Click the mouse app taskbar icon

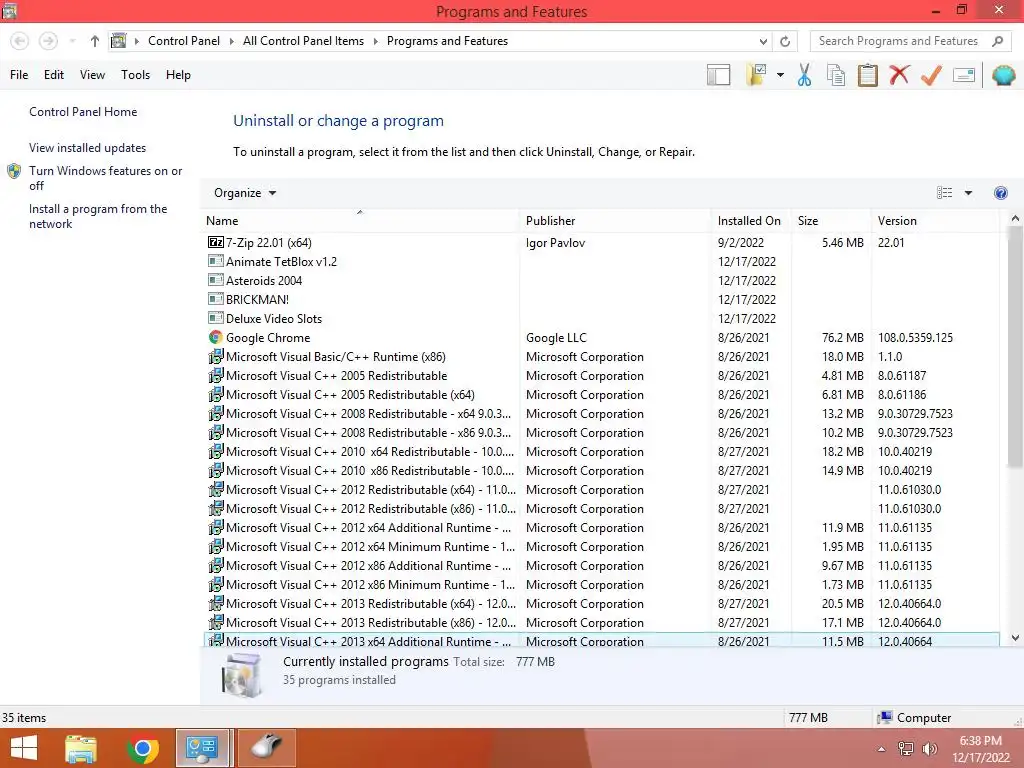[x=266, y=748]
